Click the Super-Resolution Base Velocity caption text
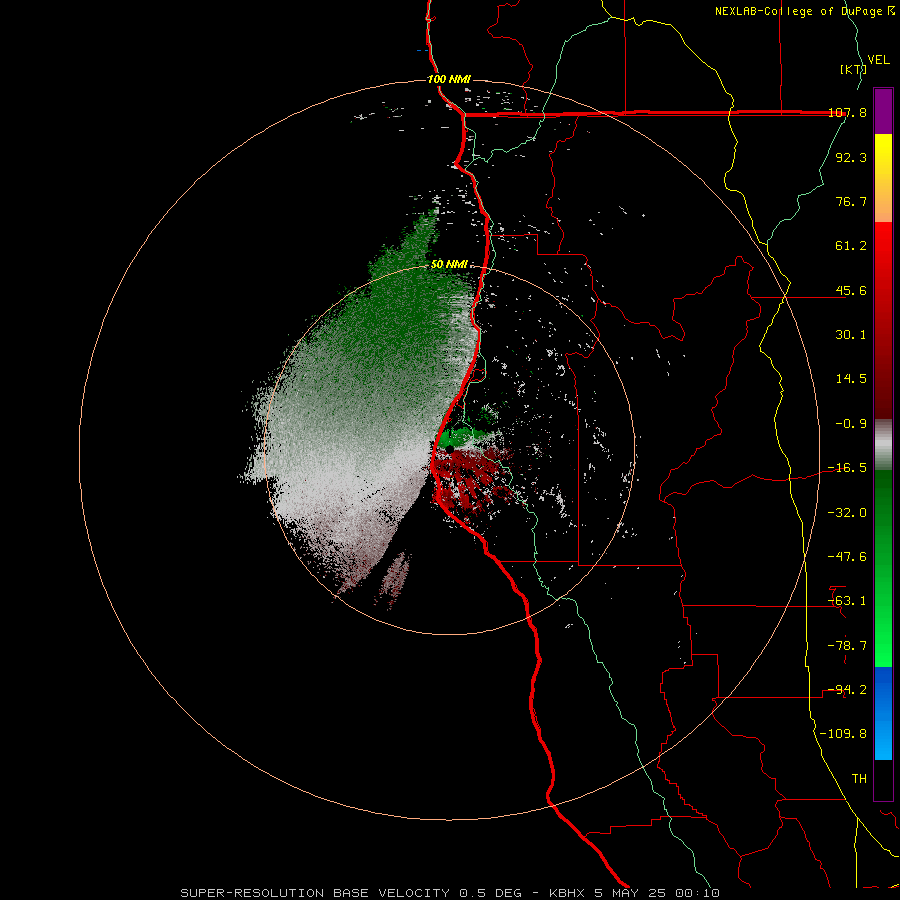The width and height of the screenshot is (900, 900). [449, 893]
